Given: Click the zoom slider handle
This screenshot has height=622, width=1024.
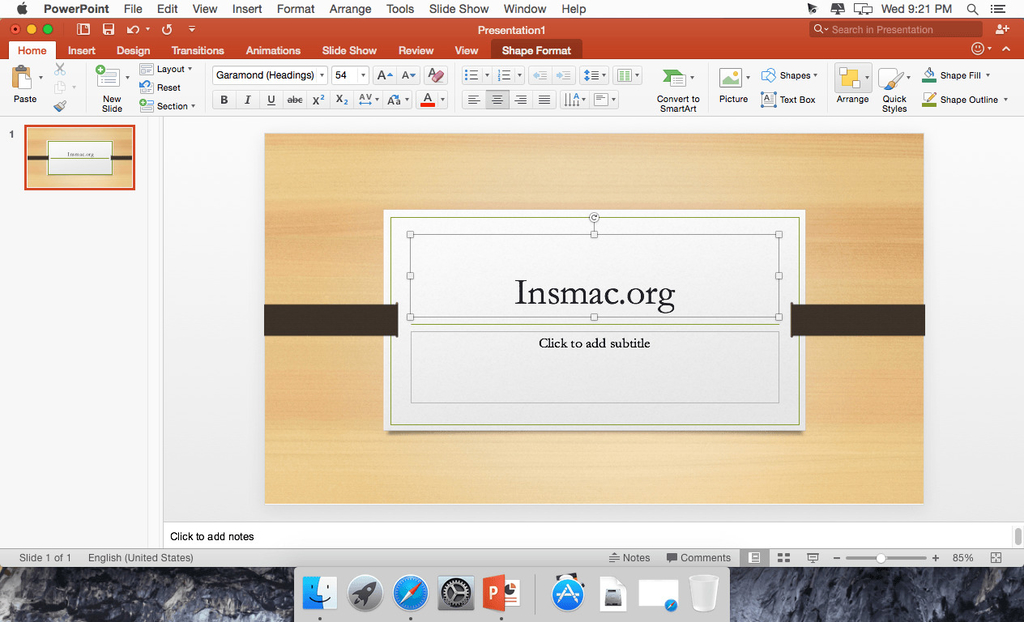Looking at the screenshot, I should tap(881, 558).
